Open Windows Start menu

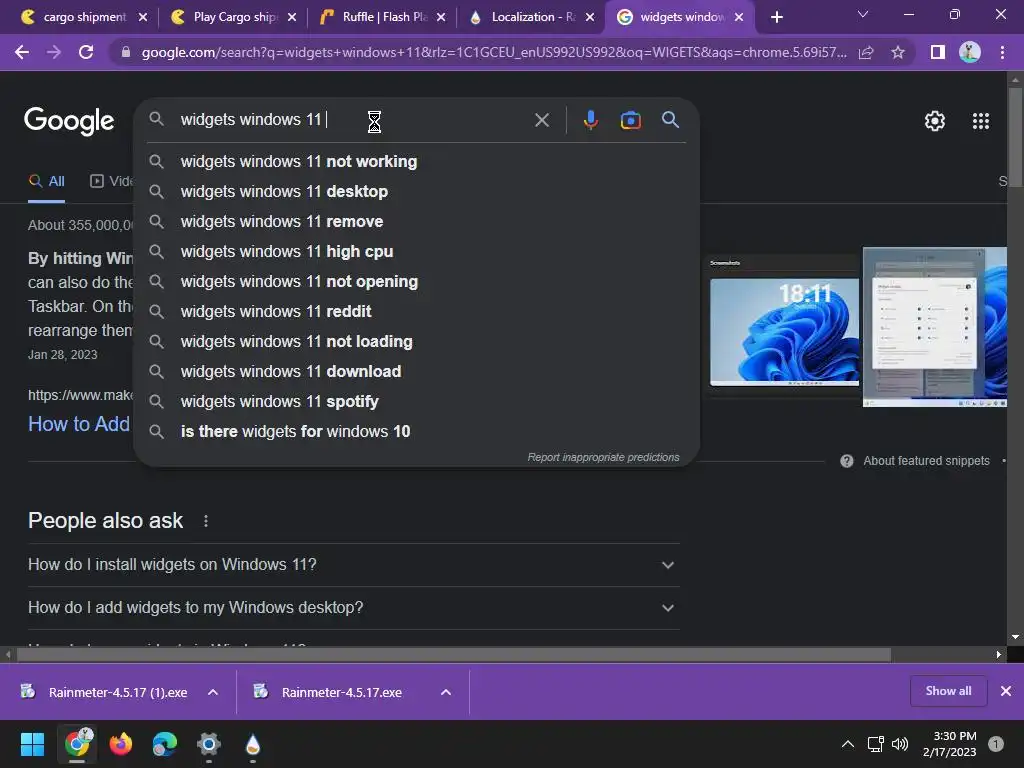pos(32,744)
